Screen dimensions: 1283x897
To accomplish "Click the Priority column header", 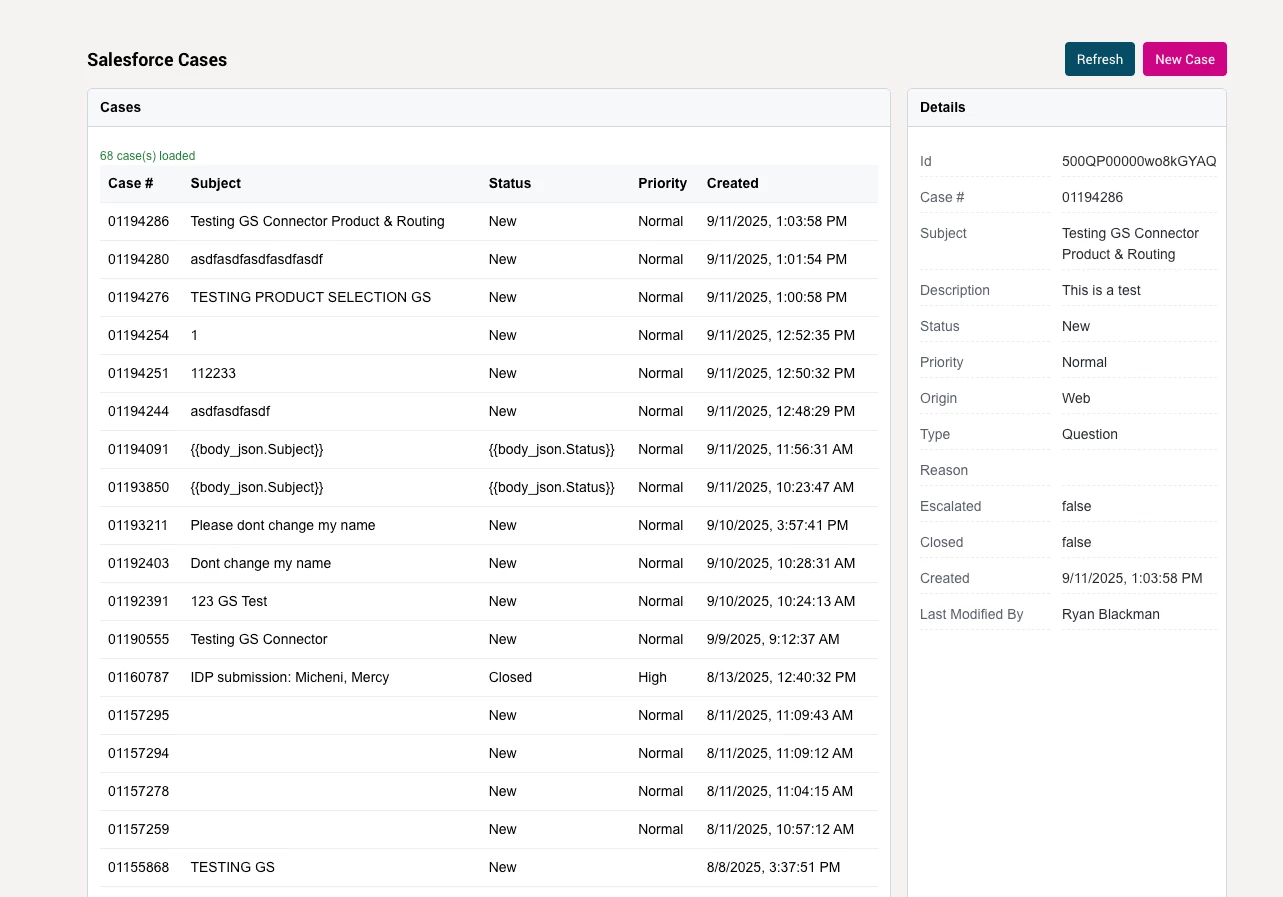I will point(662,183).
